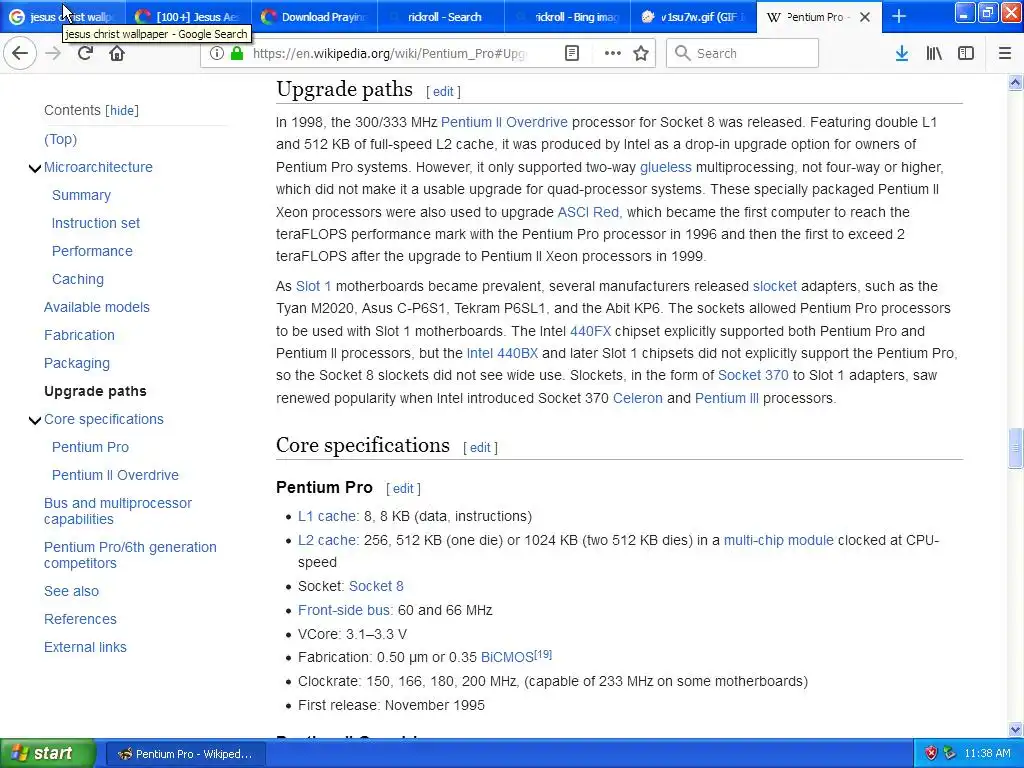Open the page actions three-dot menu
Viewport: 1024px width, 768px height.
[613, 54]
